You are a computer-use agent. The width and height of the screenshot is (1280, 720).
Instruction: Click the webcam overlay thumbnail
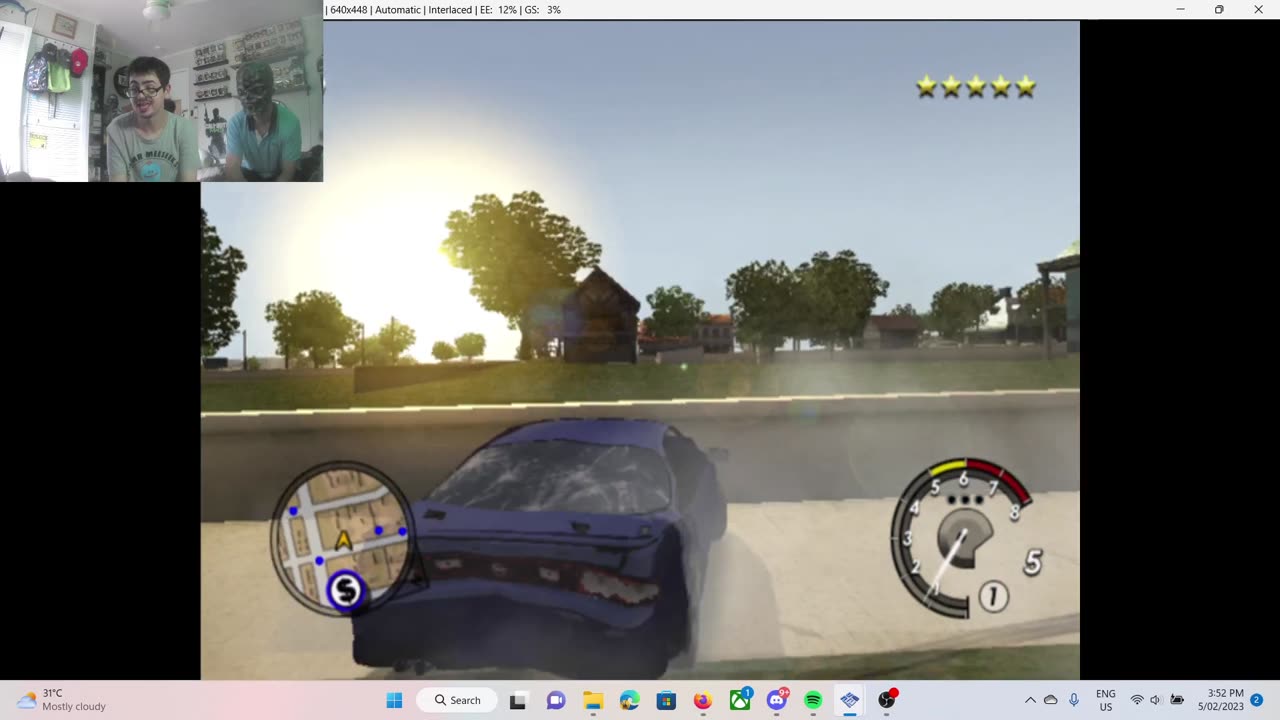161,91
